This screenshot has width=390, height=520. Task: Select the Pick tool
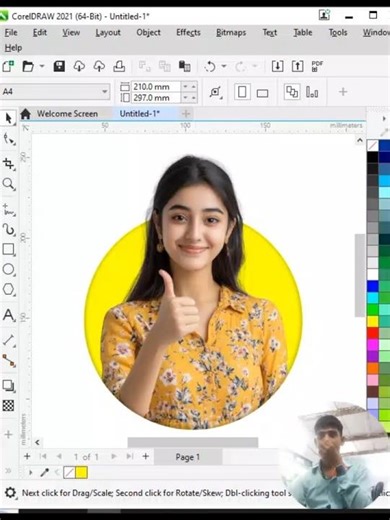tap(8, 119)
